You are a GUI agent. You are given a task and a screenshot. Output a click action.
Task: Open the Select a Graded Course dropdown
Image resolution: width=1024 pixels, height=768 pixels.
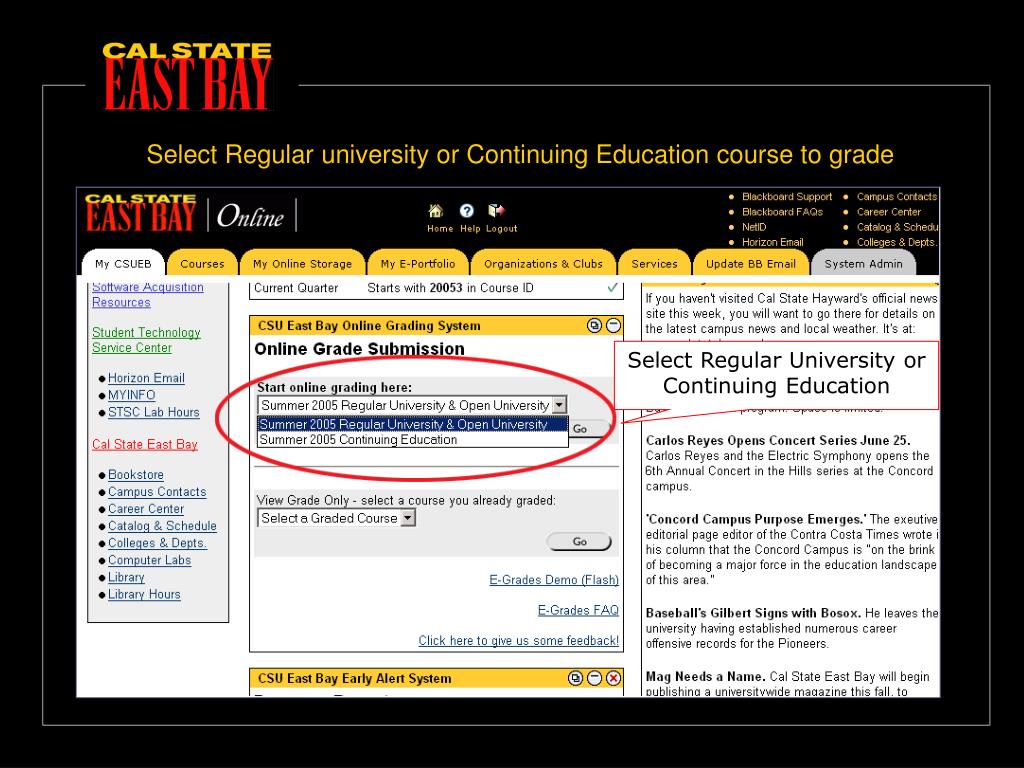(x=336, y=518)
